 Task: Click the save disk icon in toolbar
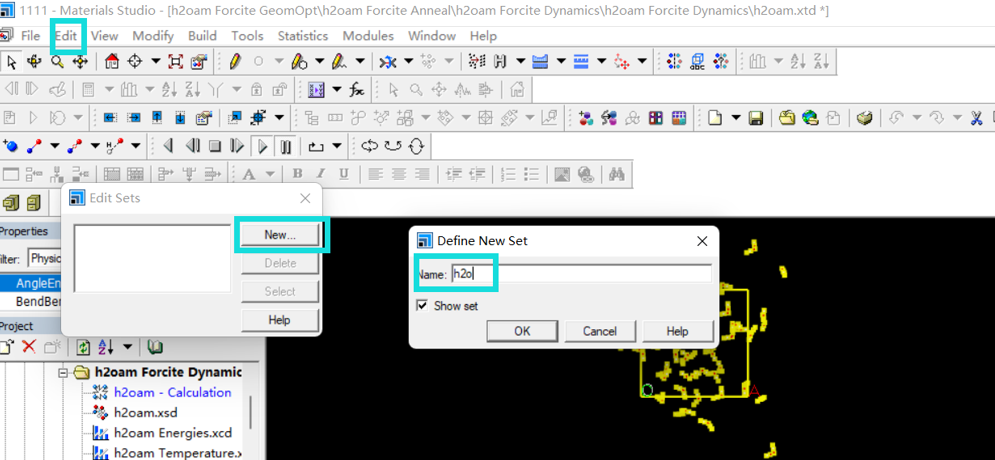[x=755, y=118]
